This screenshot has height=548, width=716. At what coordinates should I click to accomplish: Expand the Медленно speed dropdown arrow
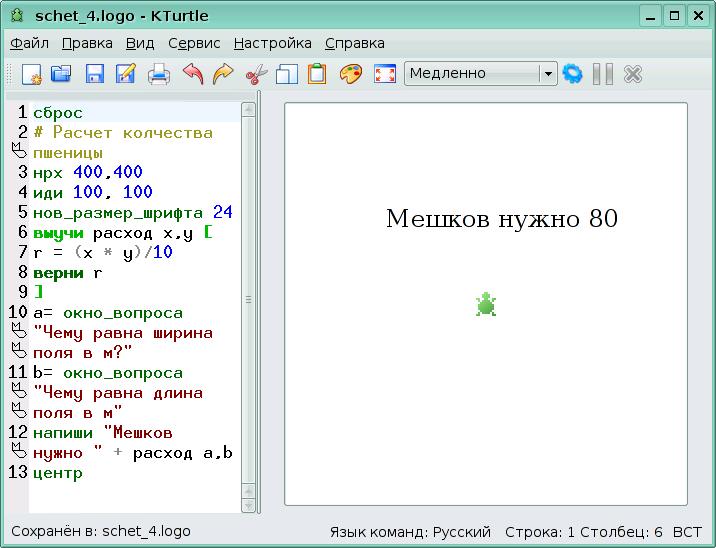(x=547, y=74)
